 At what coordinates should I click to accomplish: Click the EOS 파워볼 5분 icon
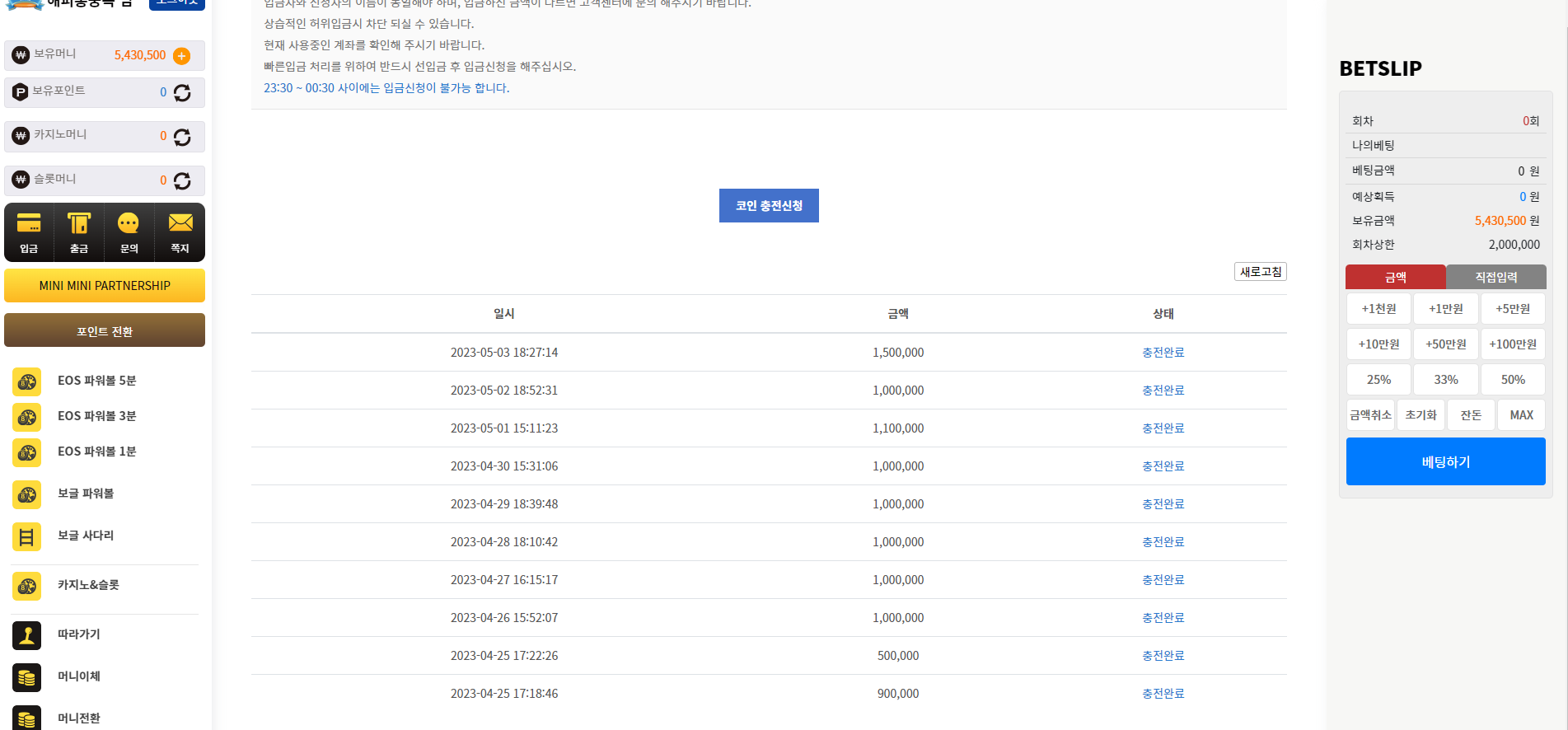pos(27,381)
